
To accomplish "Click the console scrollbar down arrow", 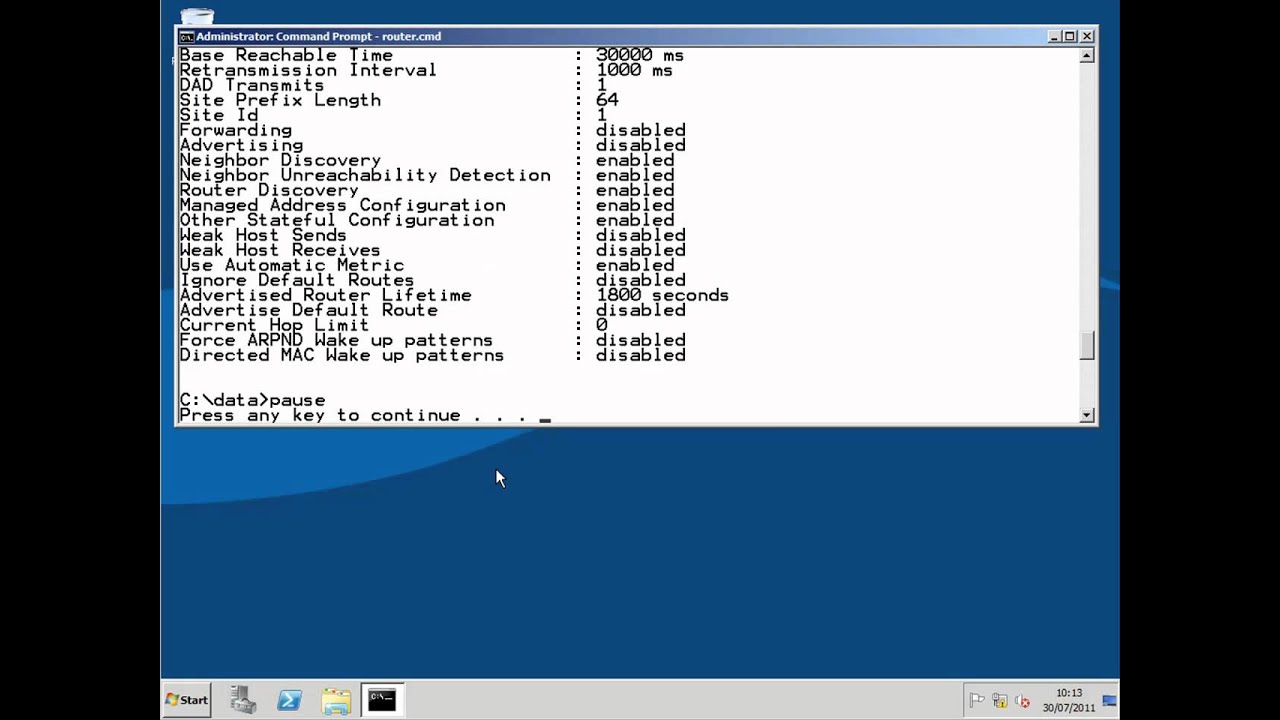I will coord(1087,415).
